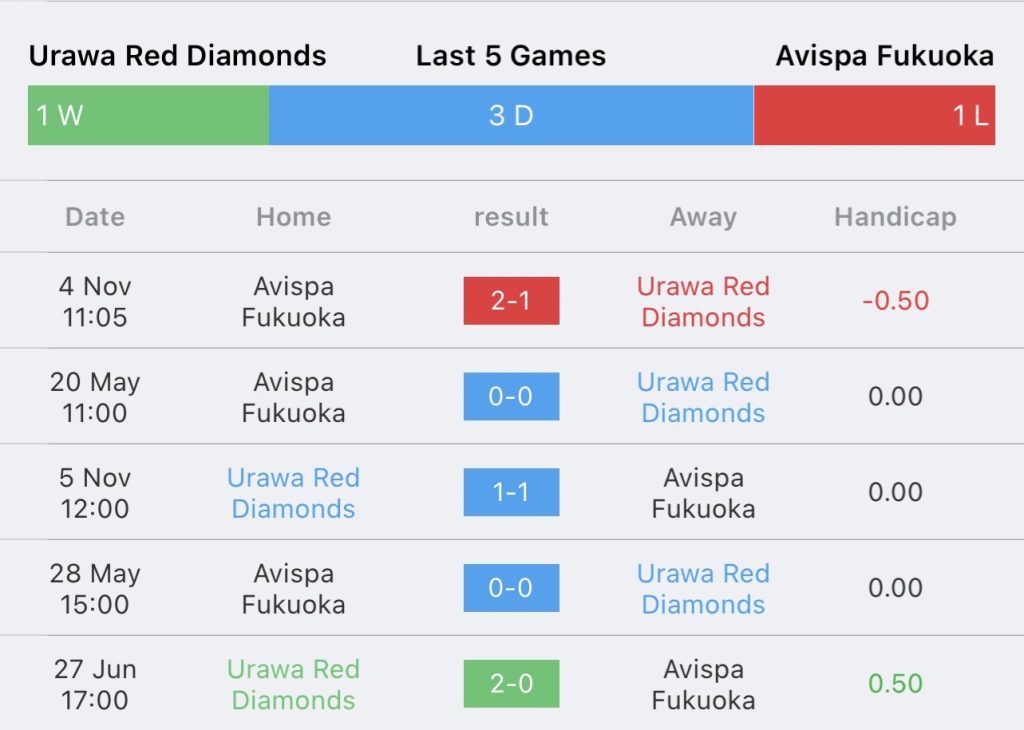The image size is (1024, 730).
Task: Click the Home column header
Action: (293, 217)
